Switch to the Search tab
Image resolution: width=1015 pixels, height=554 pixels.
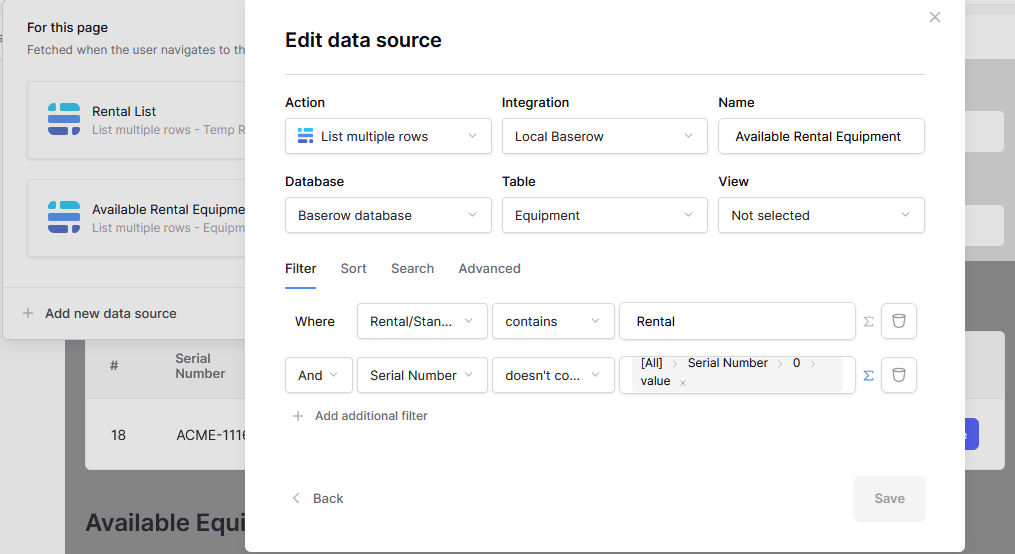[x=412, y=269]
